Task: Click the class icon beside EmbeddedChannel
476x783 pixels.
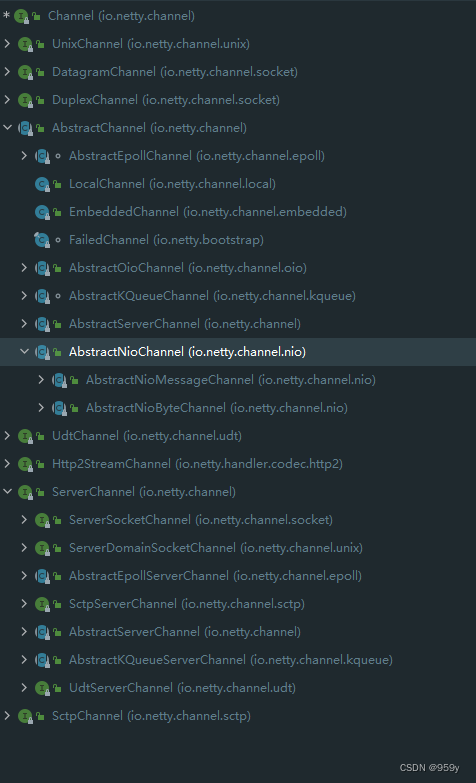Action: click(x=42, y=212)
